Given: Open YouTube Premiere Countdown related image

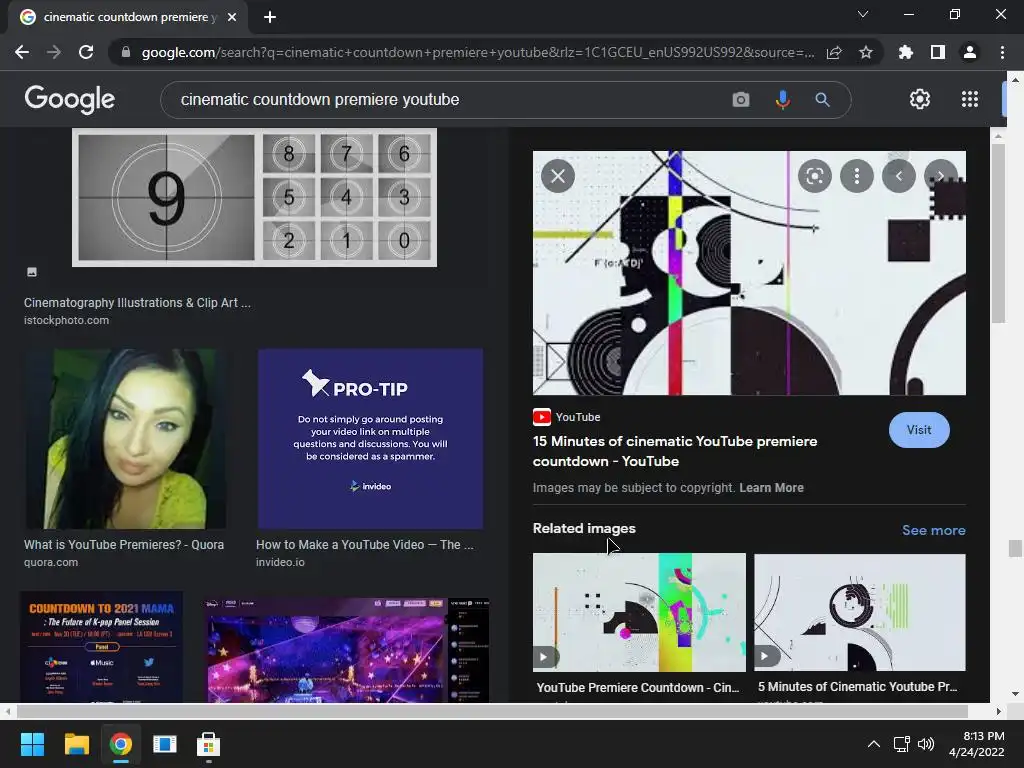Looking at the screenshot, I should point(639,613).
